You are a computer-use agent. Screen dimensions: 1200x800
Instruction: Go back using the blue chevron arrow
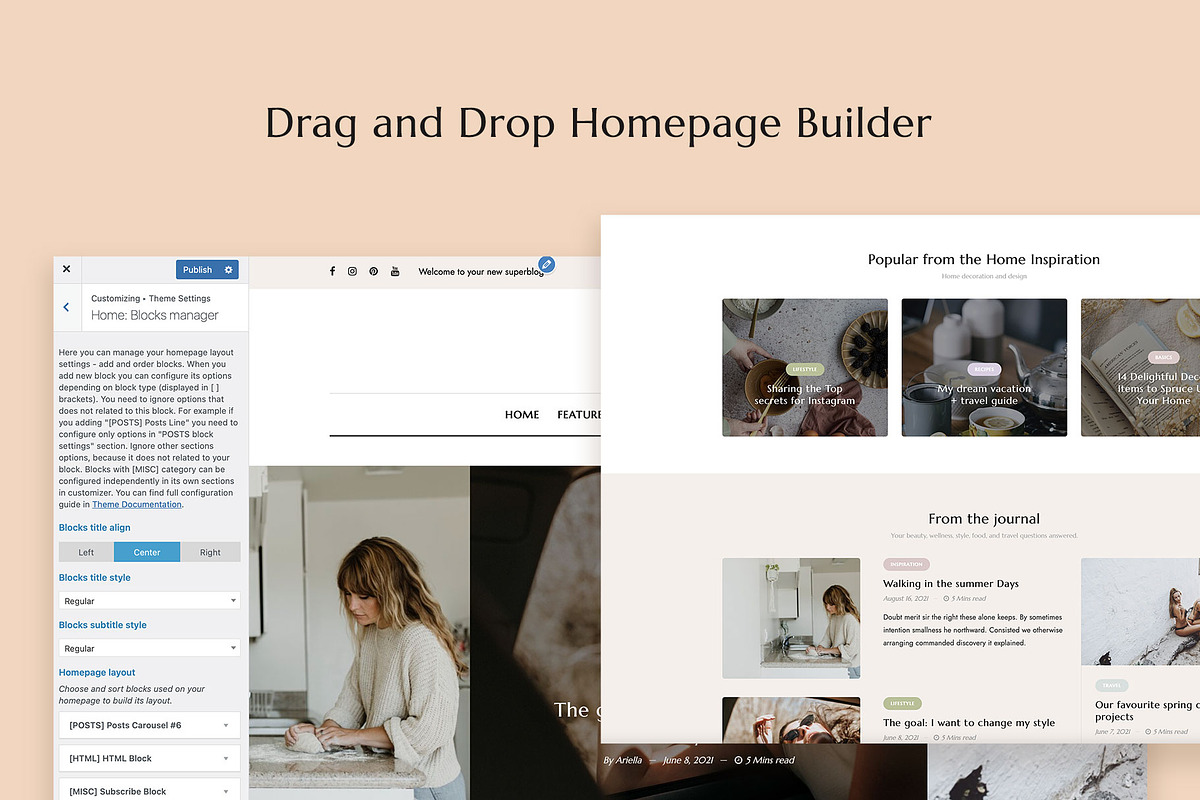click(x=66, y=307)
